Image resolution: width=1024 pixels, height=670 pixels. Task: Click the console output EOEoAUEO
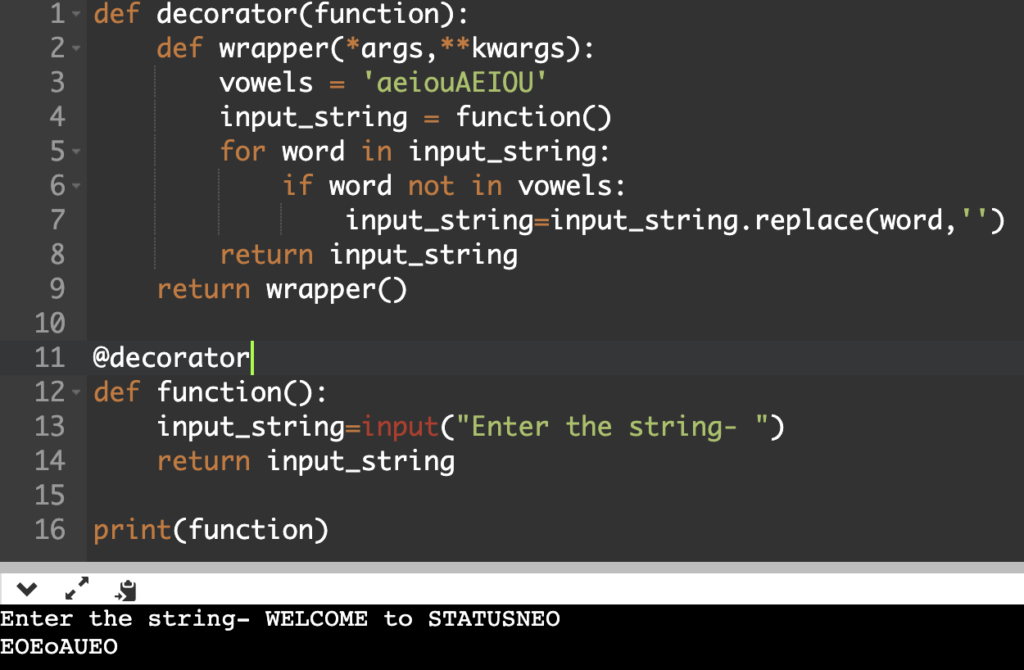tap(59, 647)
